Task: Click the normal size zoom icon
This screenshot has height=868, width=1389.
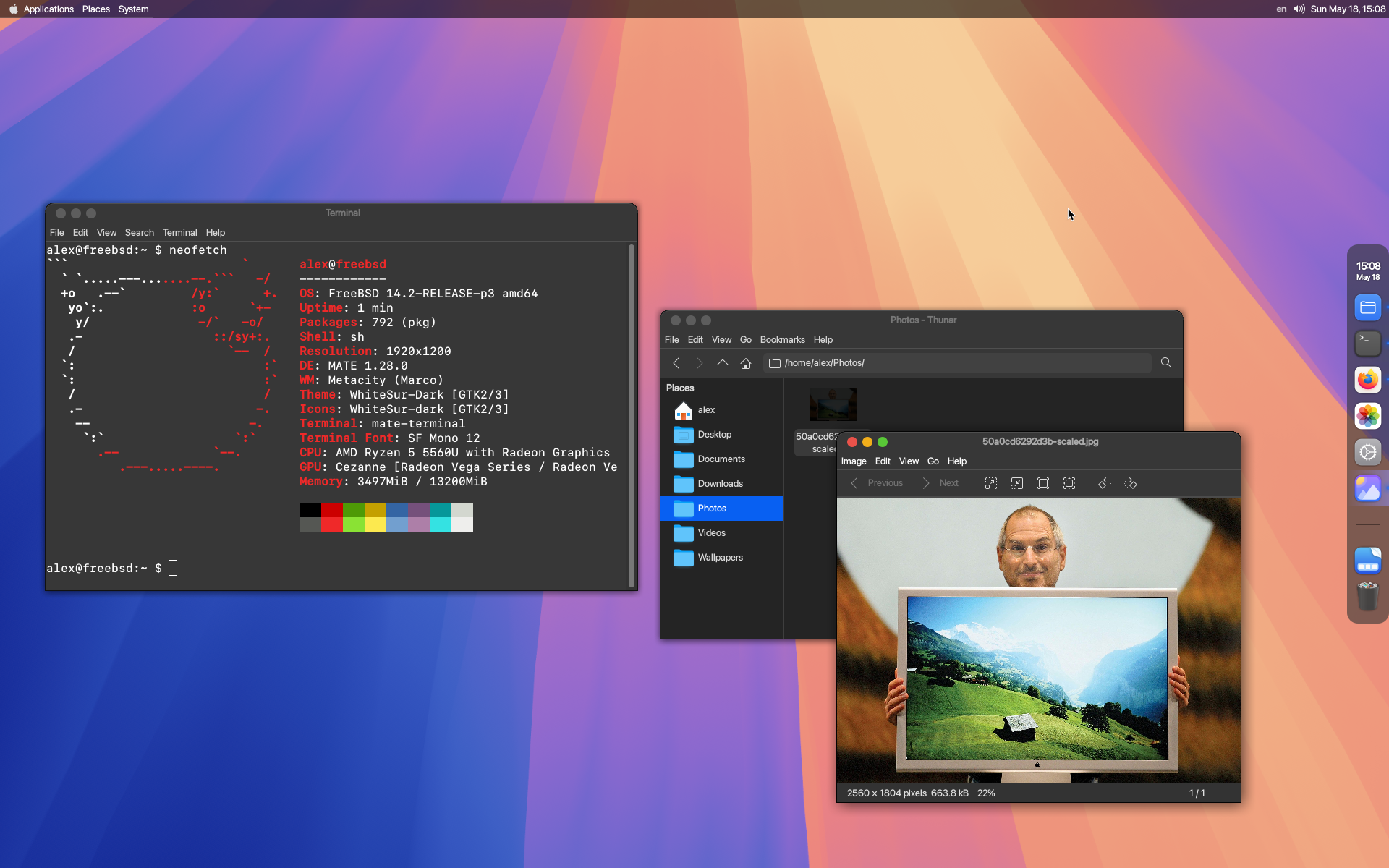Action: 1042,483
